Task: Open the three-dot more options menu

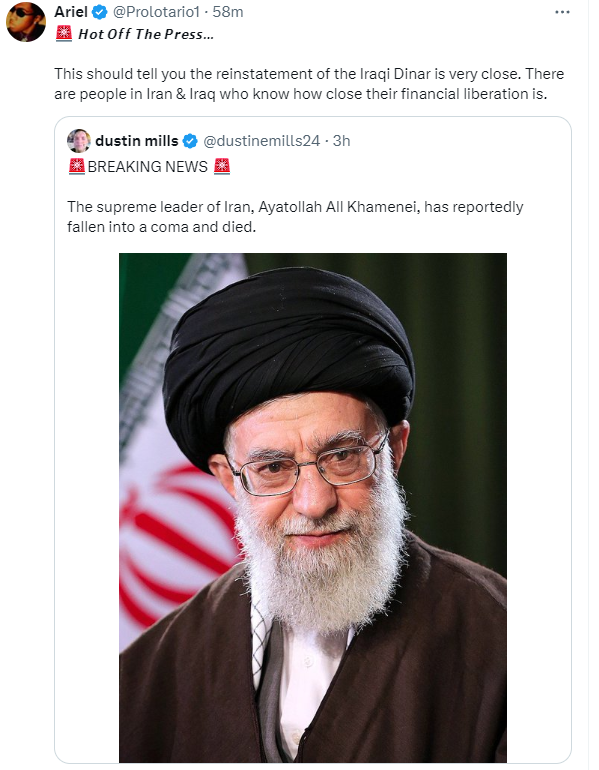Action: [x=562, y=12]
